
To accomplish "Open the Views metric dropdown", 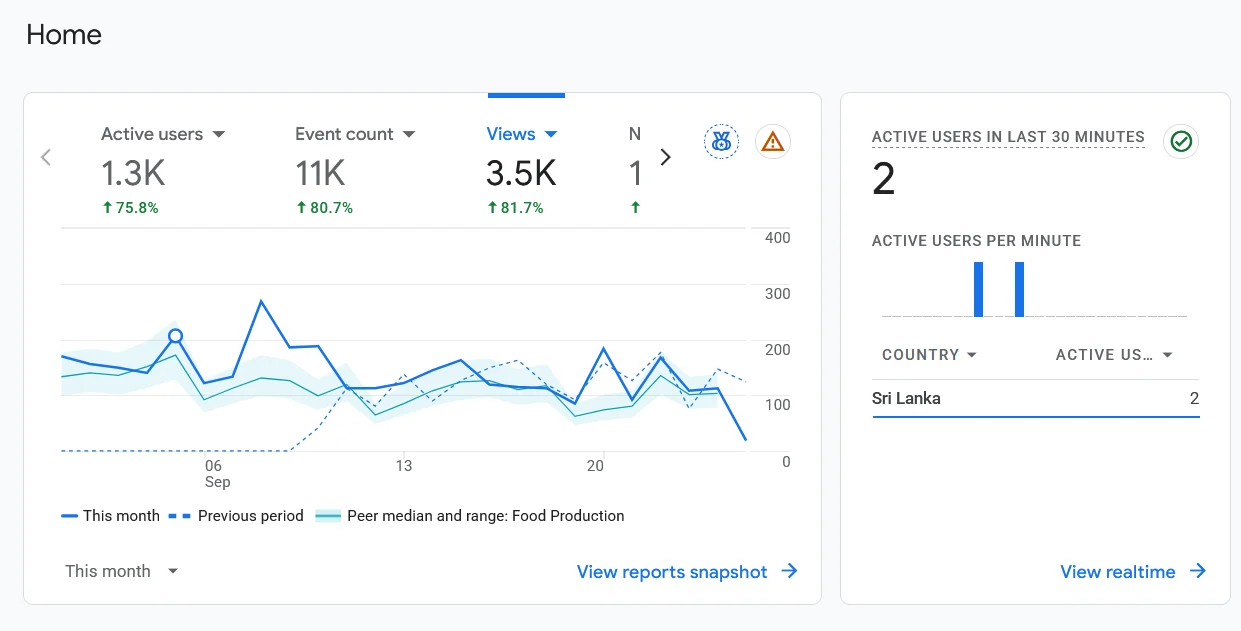I will (x=550, y=134).
